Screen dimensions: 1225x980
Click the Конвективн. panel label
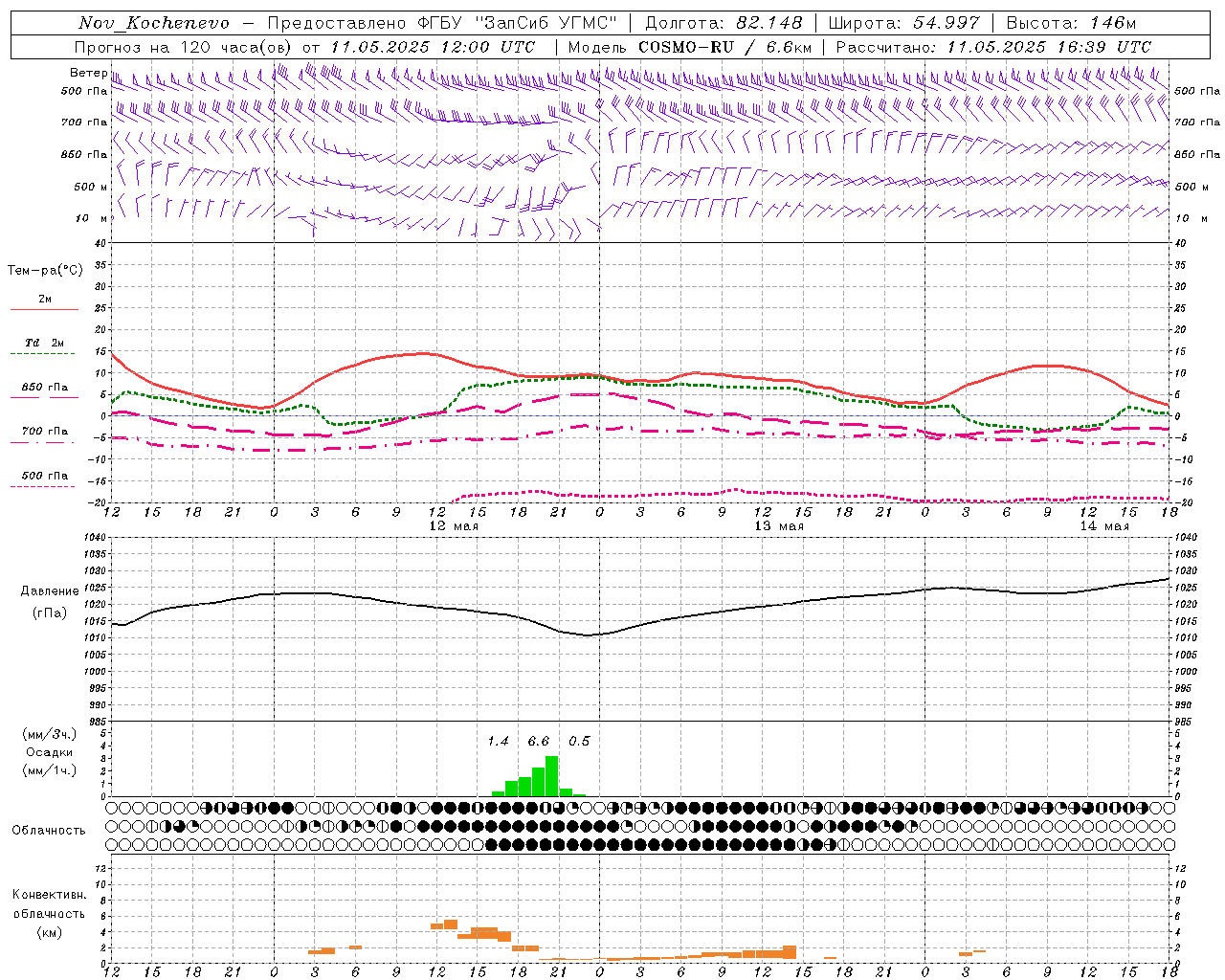49,895
